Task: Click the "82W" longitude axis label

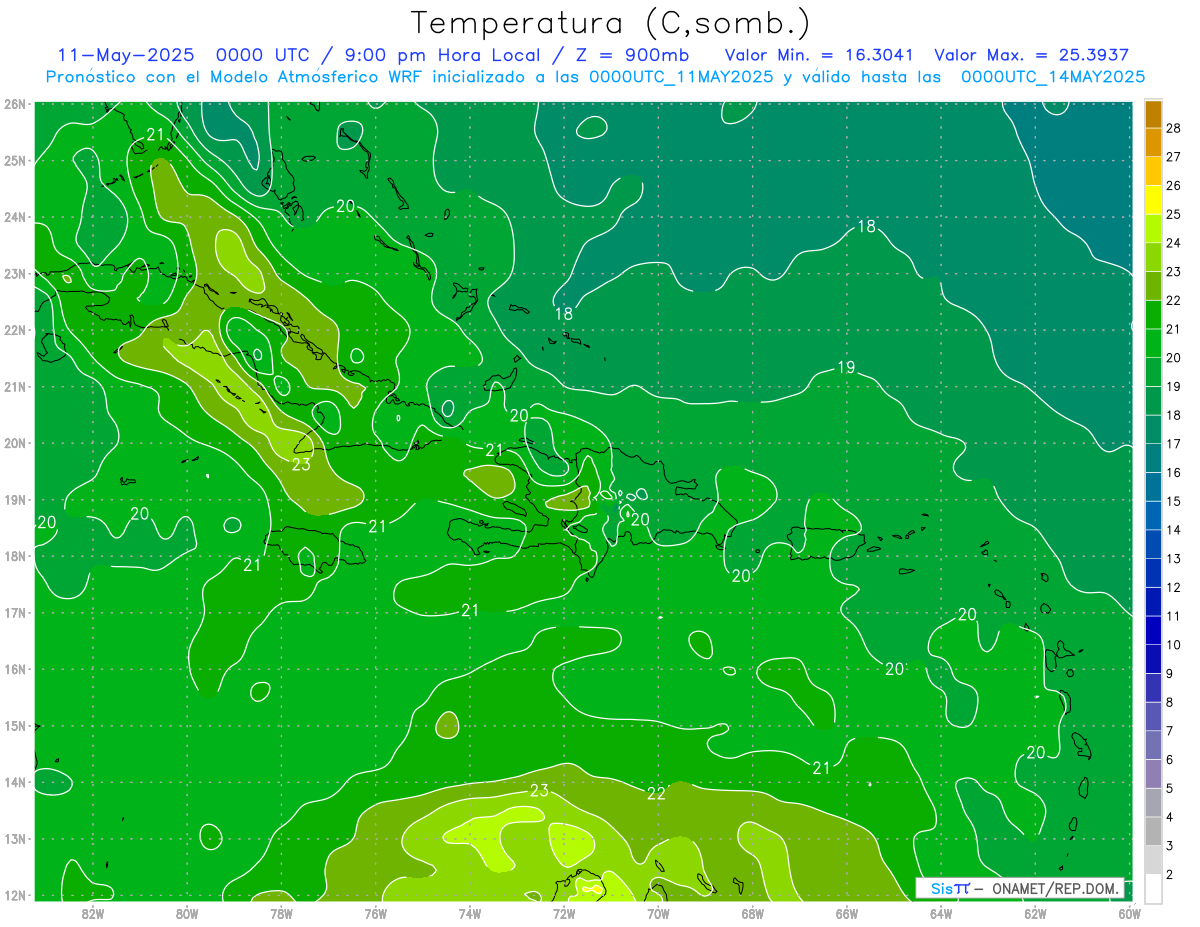Action: click(x=93, y=913)
